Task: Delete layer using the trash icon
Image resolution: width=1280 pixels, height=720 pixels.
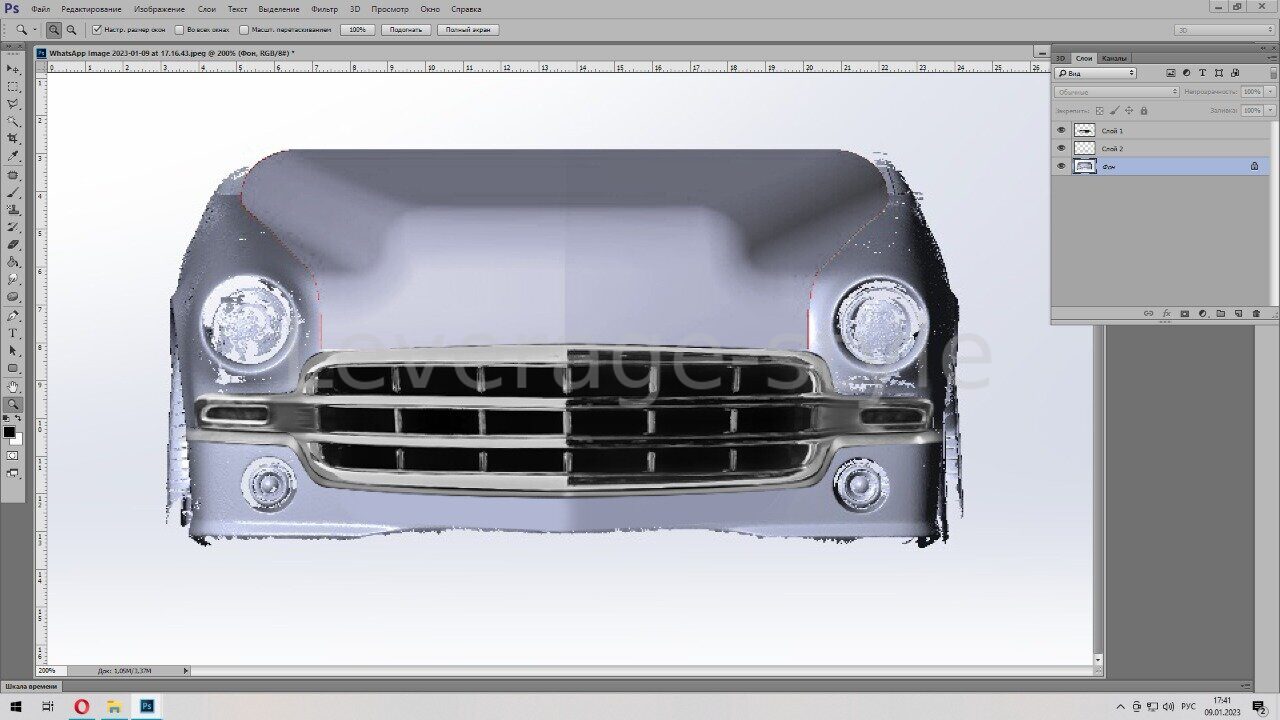Action: [1256, 314]
